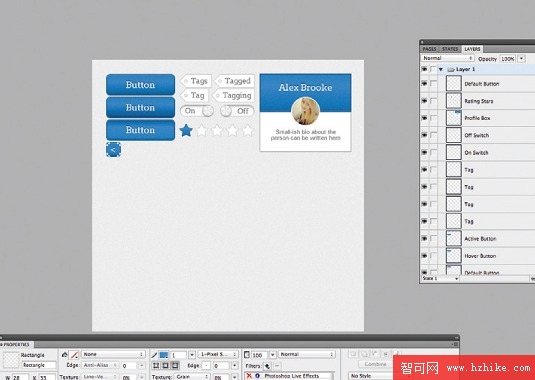This screenshot has width=535, height=380.
Task: Open the Opacity slider arrow in Layers
Action: pos(521,59)
